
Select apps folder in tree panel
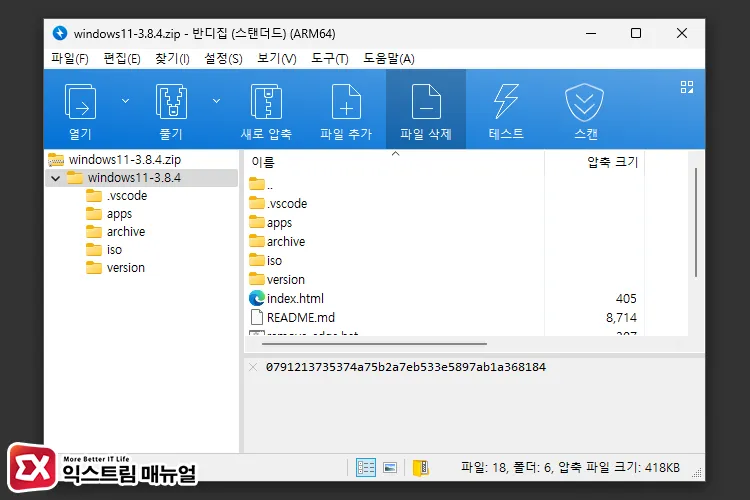[109, 214]
